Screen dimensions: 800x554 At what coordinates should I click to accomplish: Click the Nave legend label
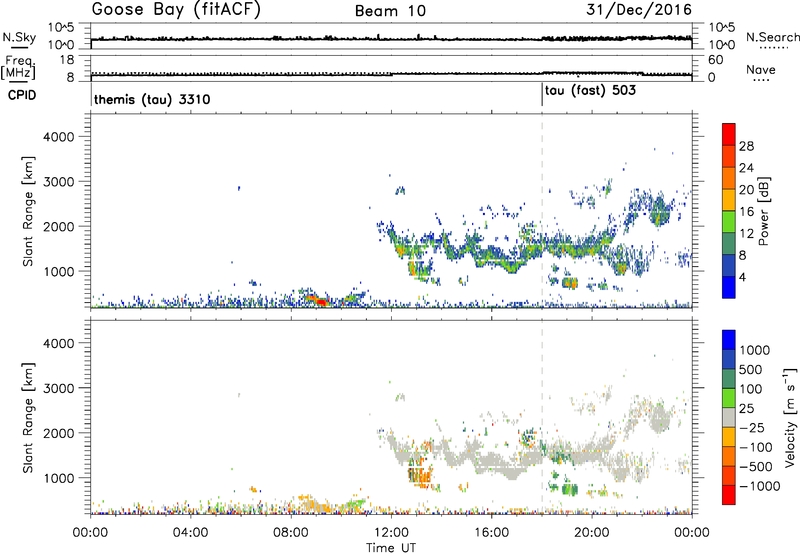coord(761,70)
